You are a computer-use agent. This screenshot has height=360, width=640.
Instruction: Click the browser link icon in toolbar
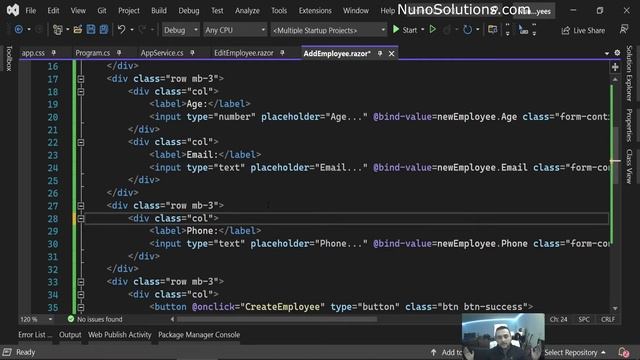(x=493, y=29)
